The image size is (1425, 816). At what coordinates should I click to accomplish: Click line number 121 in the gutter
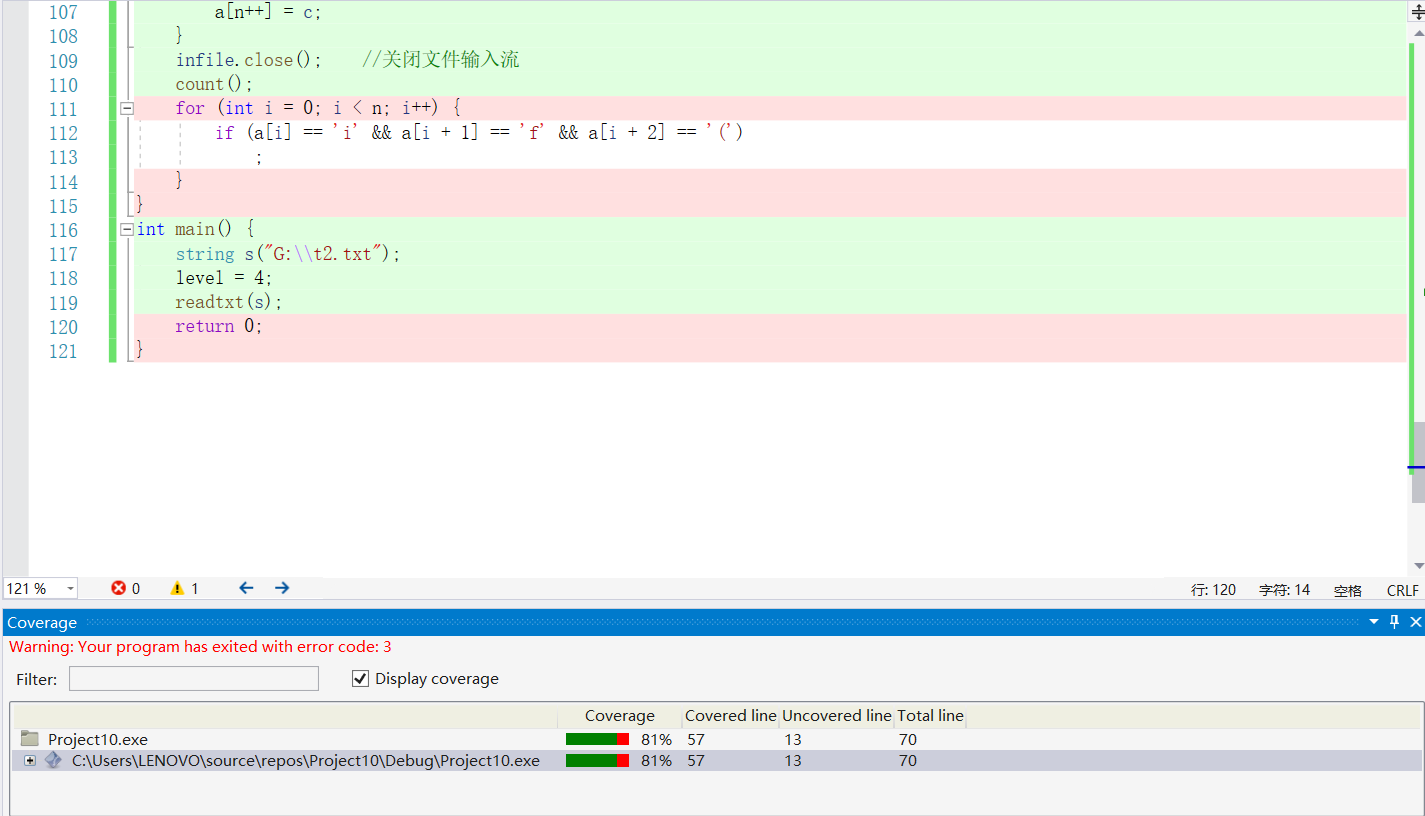coord(63,351)
